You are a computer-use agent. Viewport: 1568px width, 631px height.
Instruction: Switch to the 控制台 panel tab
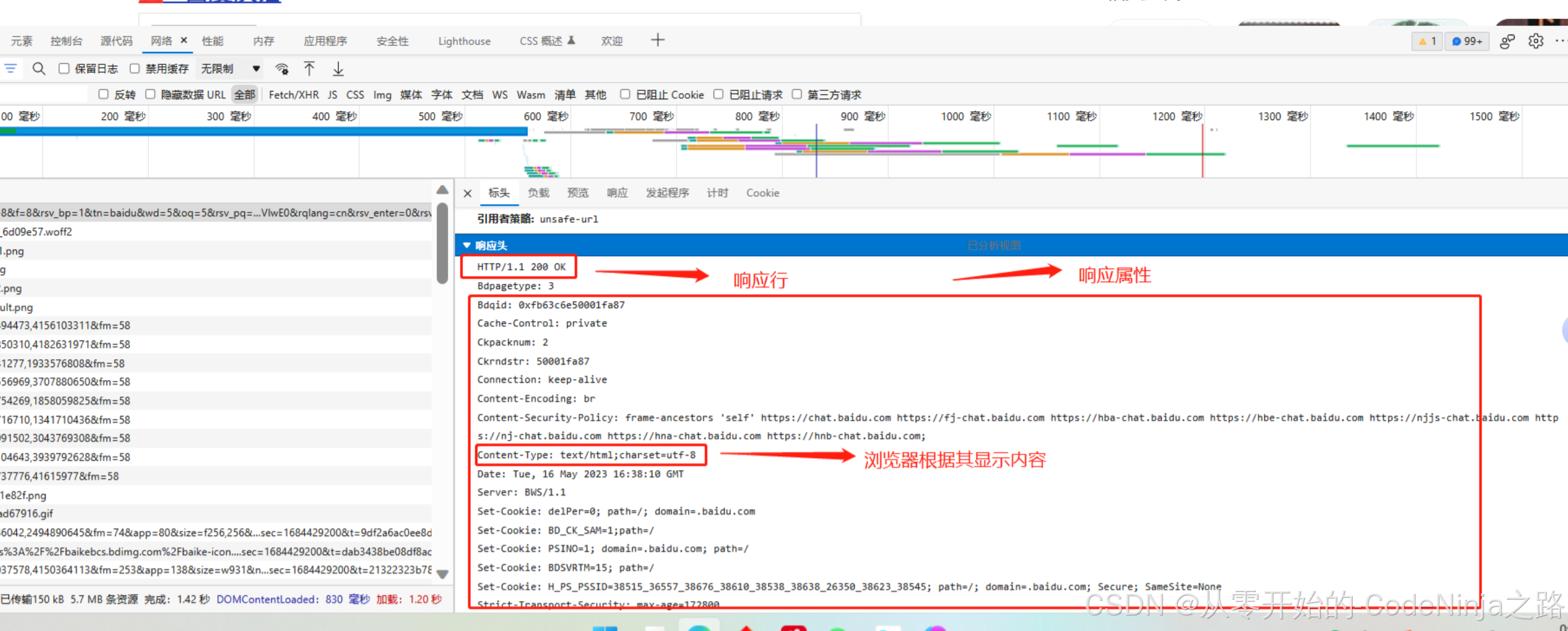(x=66, y=41)
